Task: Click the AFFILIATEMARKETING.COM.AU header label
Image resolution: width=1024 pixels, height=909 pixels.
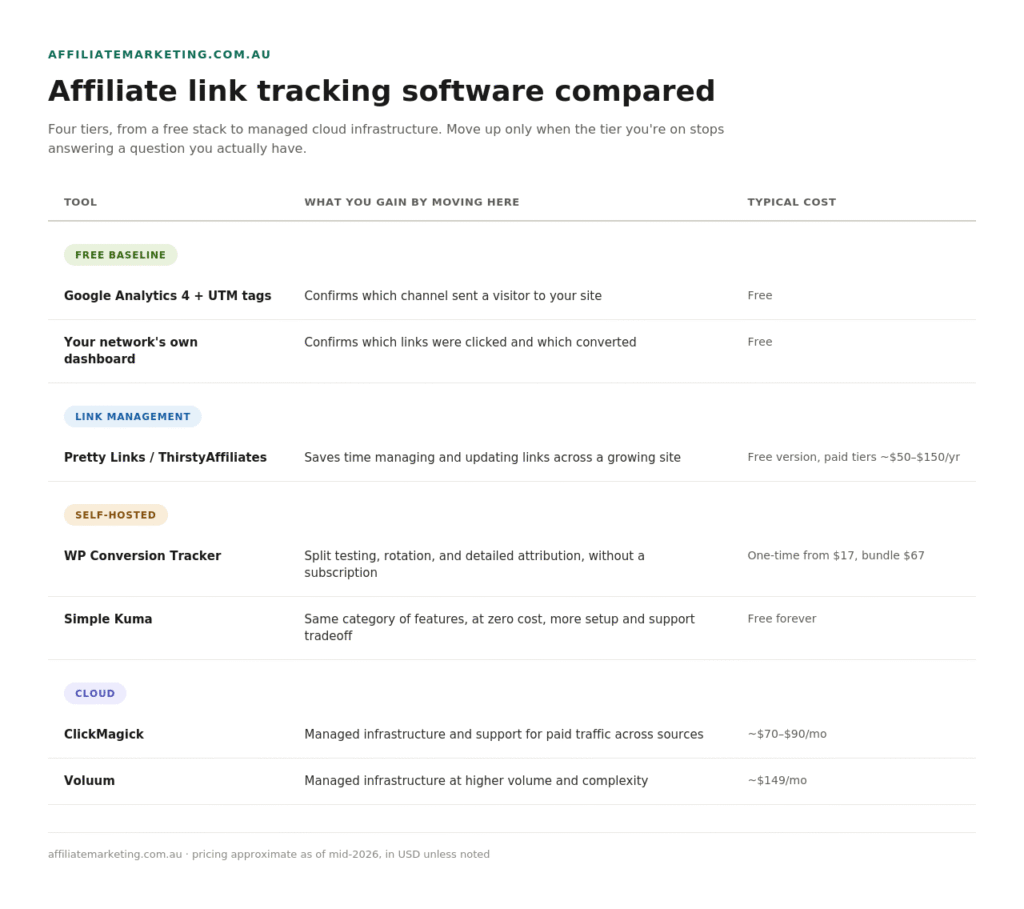Action: click(x=159, y=54)
